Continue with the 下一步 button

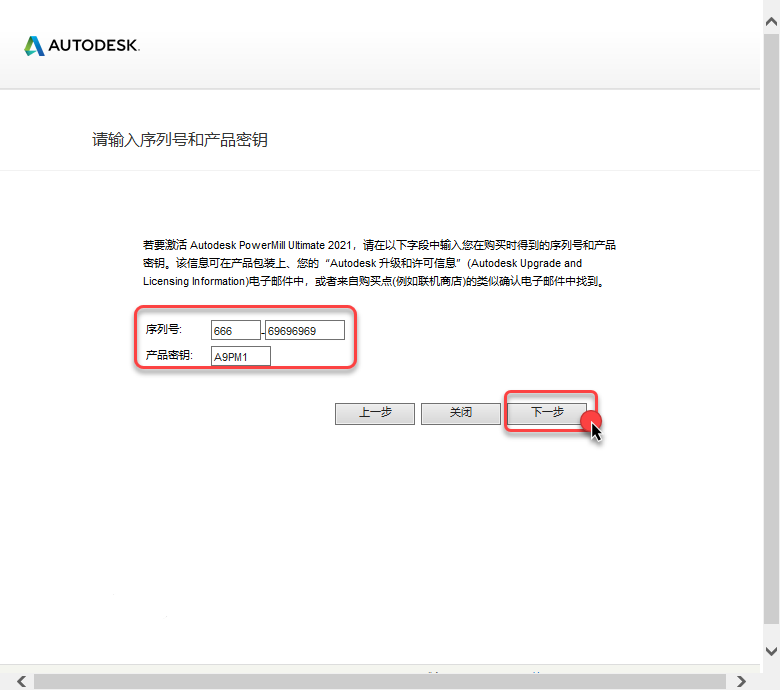[x=547, y=413]
